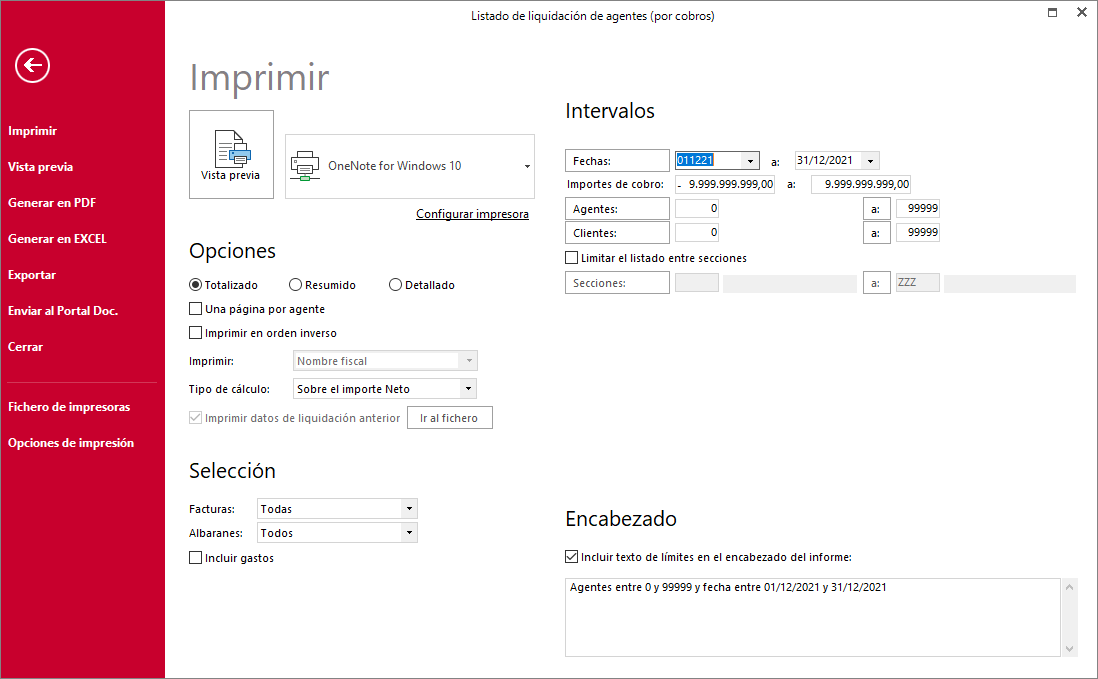Click the Secciones start code field
1098x679 pixels.
click(697, 283)
